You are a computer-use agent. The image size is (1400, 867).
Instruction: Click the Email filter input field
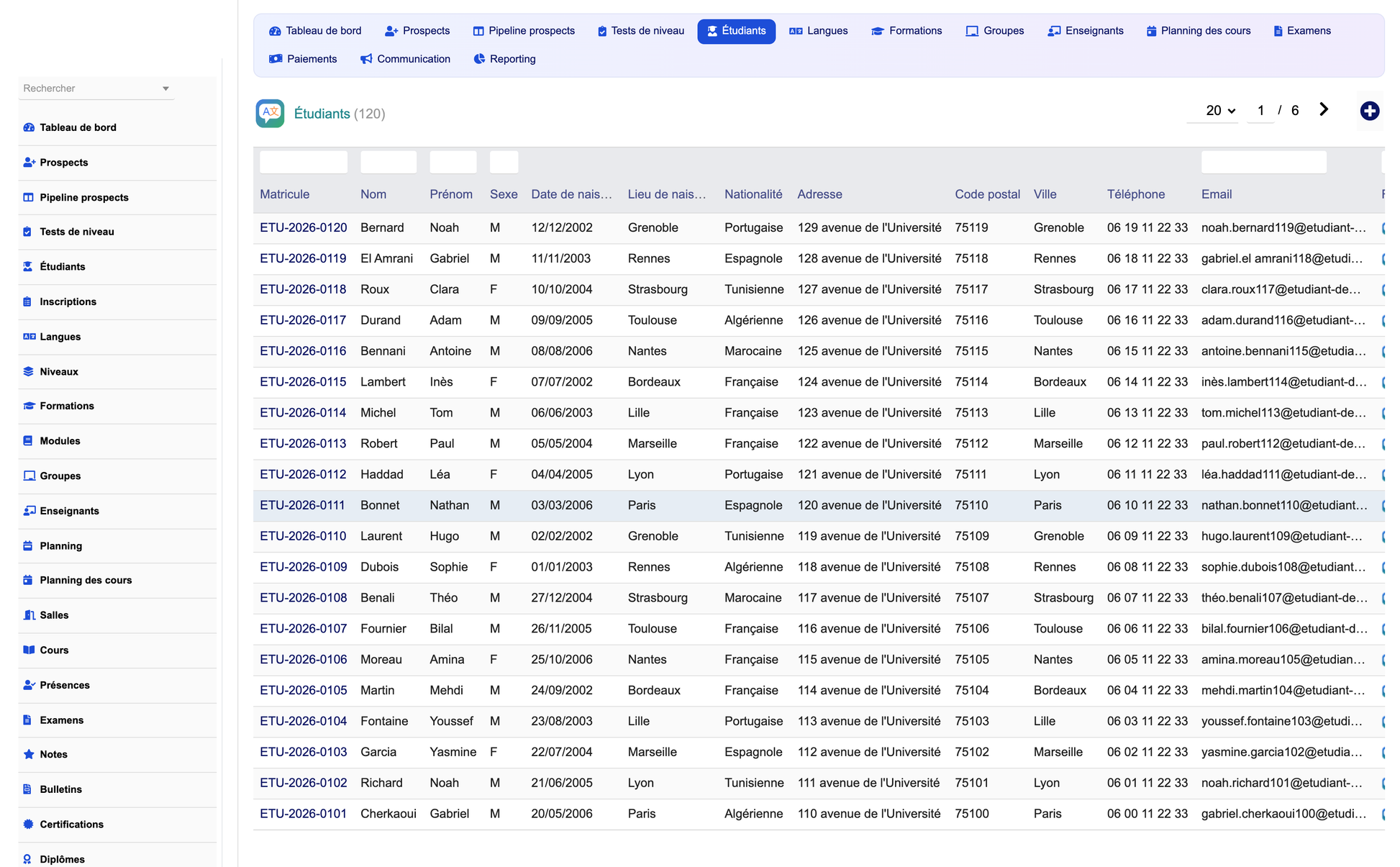pos(1264,162)
